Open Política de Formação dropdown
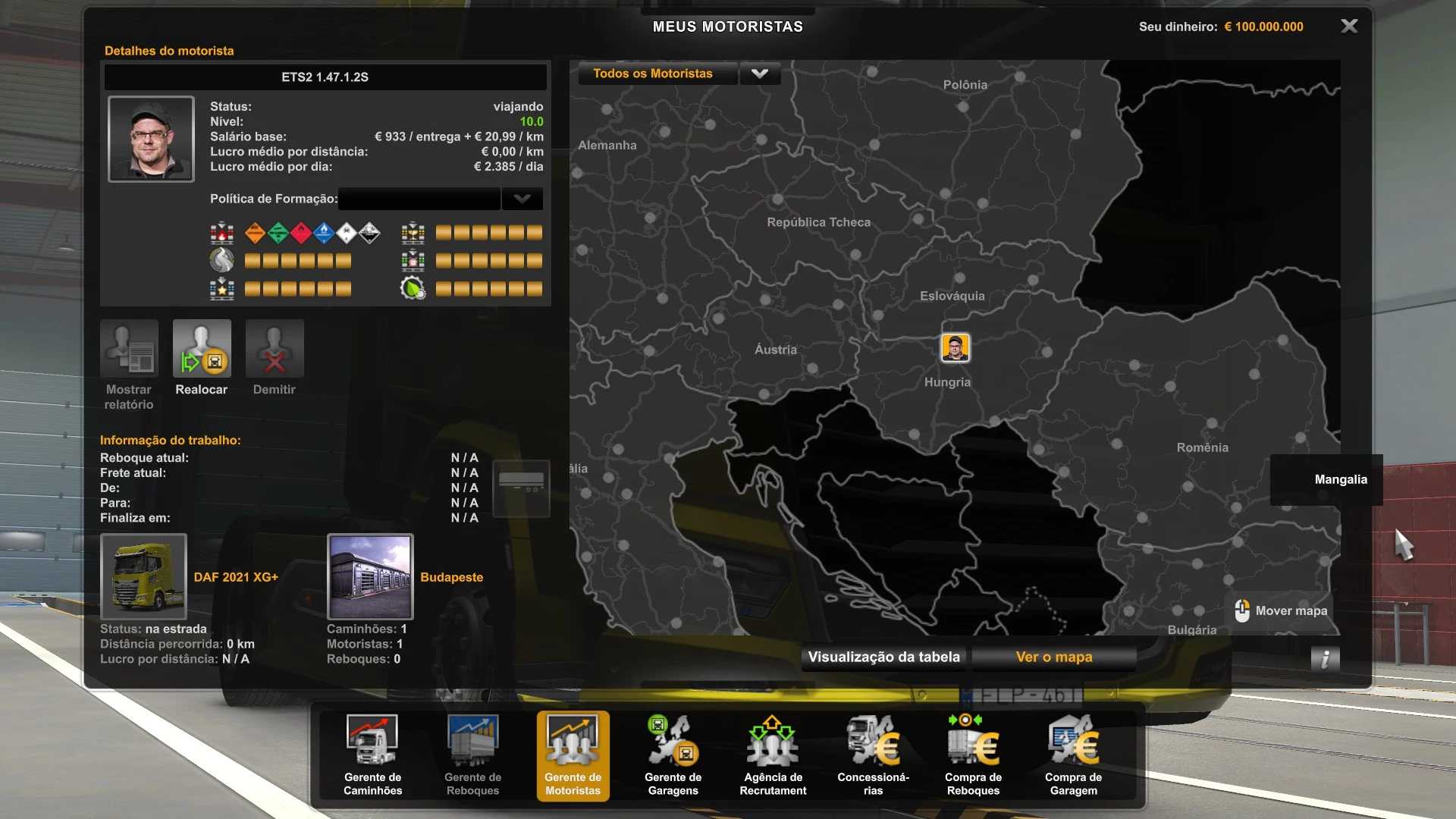Image resolution: width=1456 pixels, height=819 pixels. pyautogui.click(x=522, y=199)
